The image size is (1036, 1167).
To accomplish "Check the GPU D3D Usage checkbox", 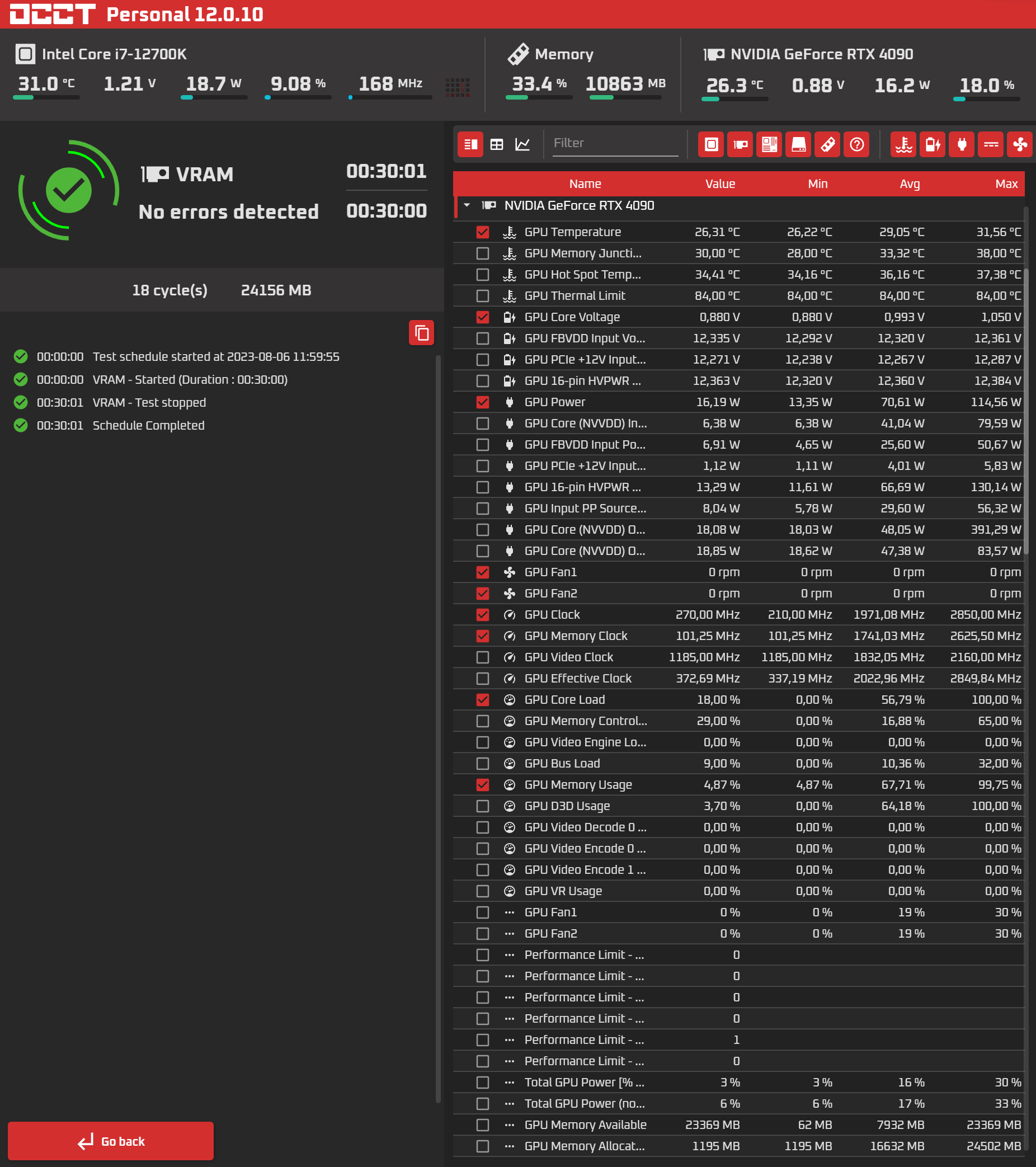I will 483,806.
